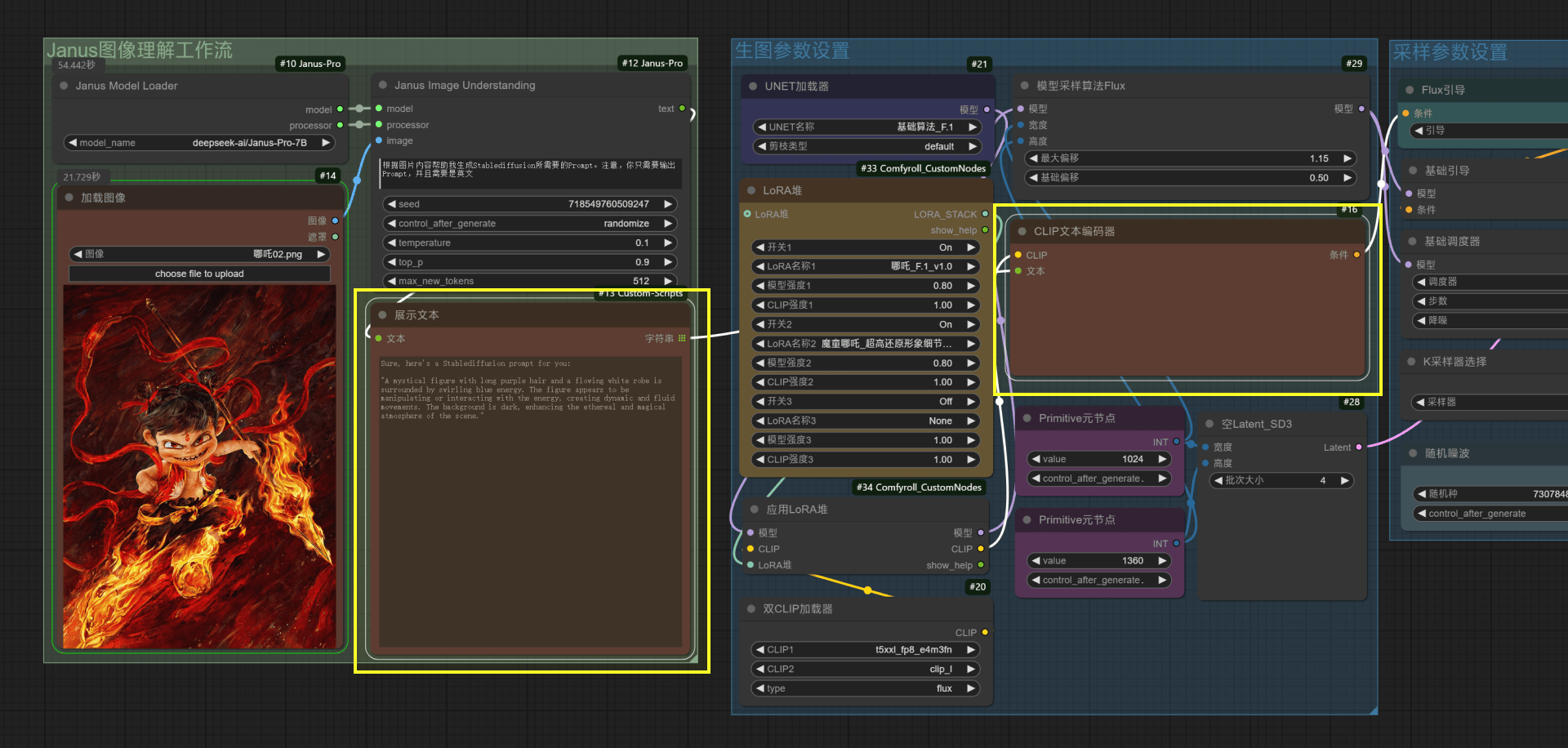Click the Latent output port of 空Latent_SD3
The height and width of the screenshot is (748, 1568).
point(1359,447)
